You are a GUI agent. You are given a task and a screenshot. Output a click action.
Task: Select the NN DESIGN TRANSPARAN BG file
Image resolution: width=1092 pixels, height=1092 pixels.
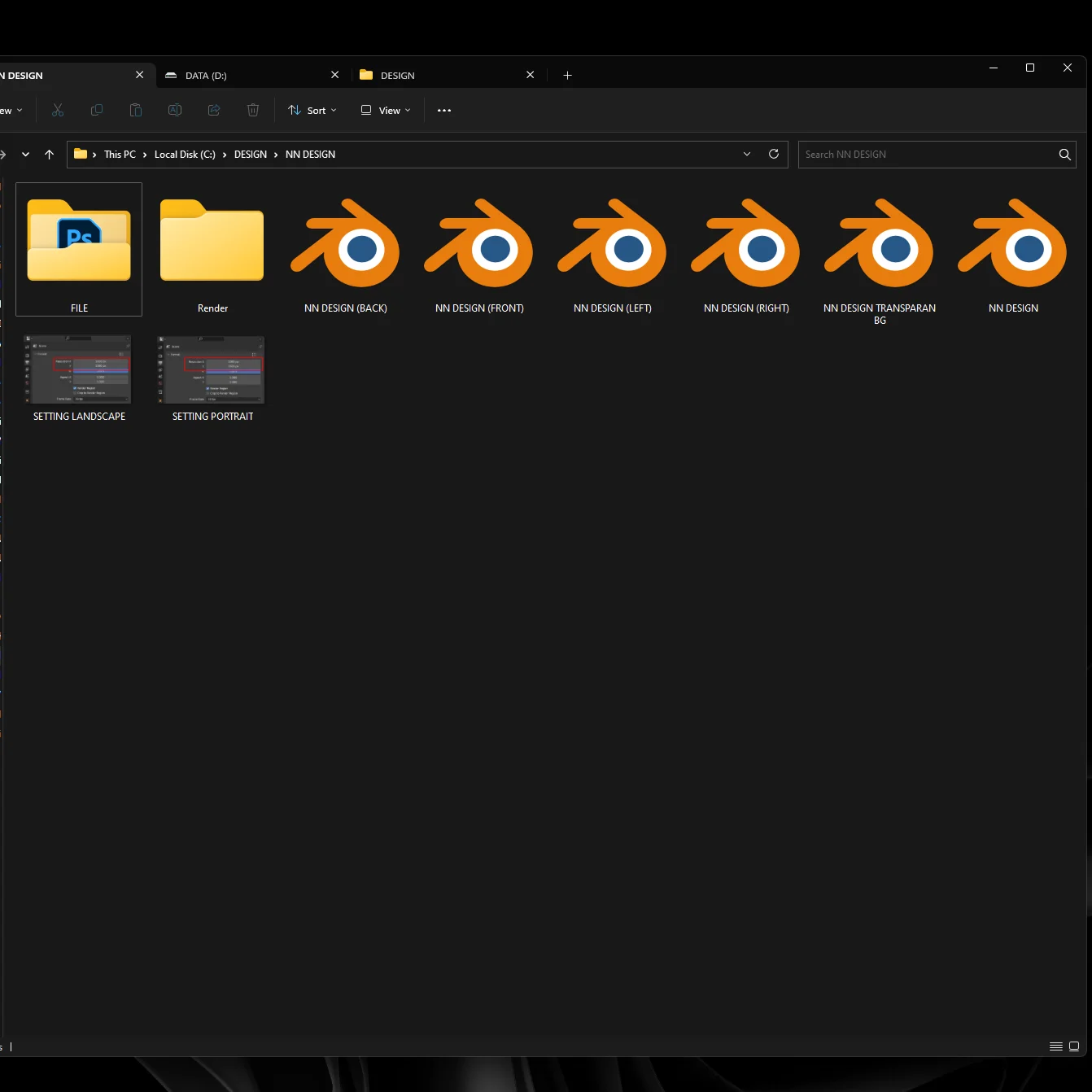pyautogui.click(x=880, y=242)
